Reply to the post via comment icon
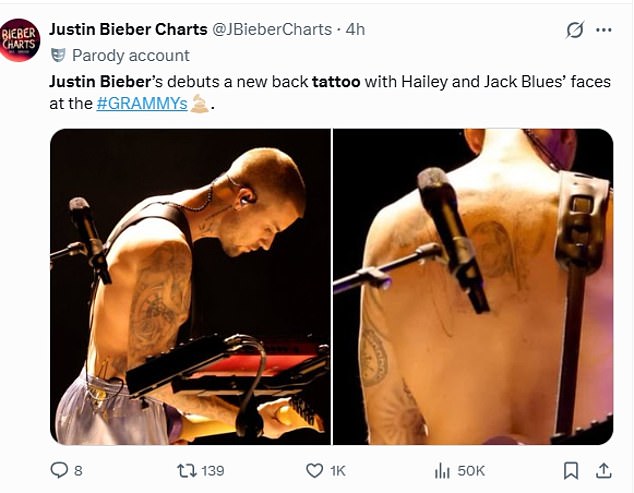634x493 pixels. tap(60, 470)
